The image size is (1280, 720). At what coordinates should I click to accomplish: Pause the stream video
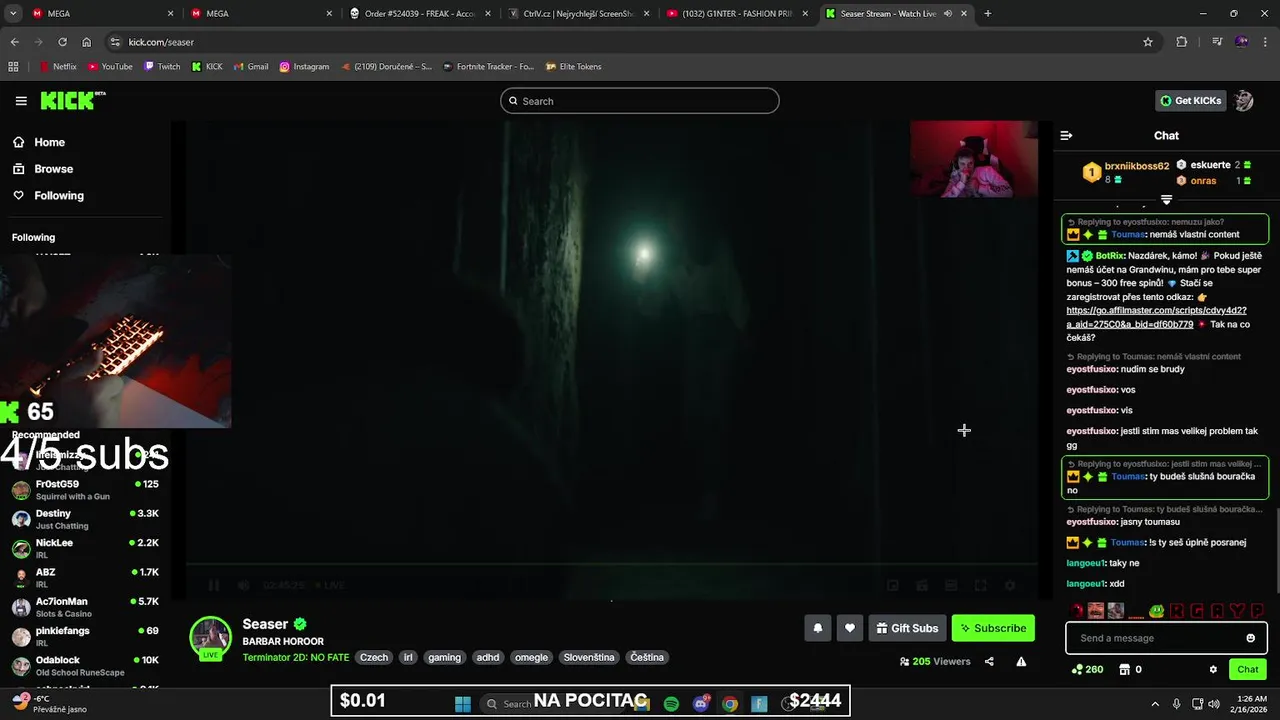coord(213,585)
